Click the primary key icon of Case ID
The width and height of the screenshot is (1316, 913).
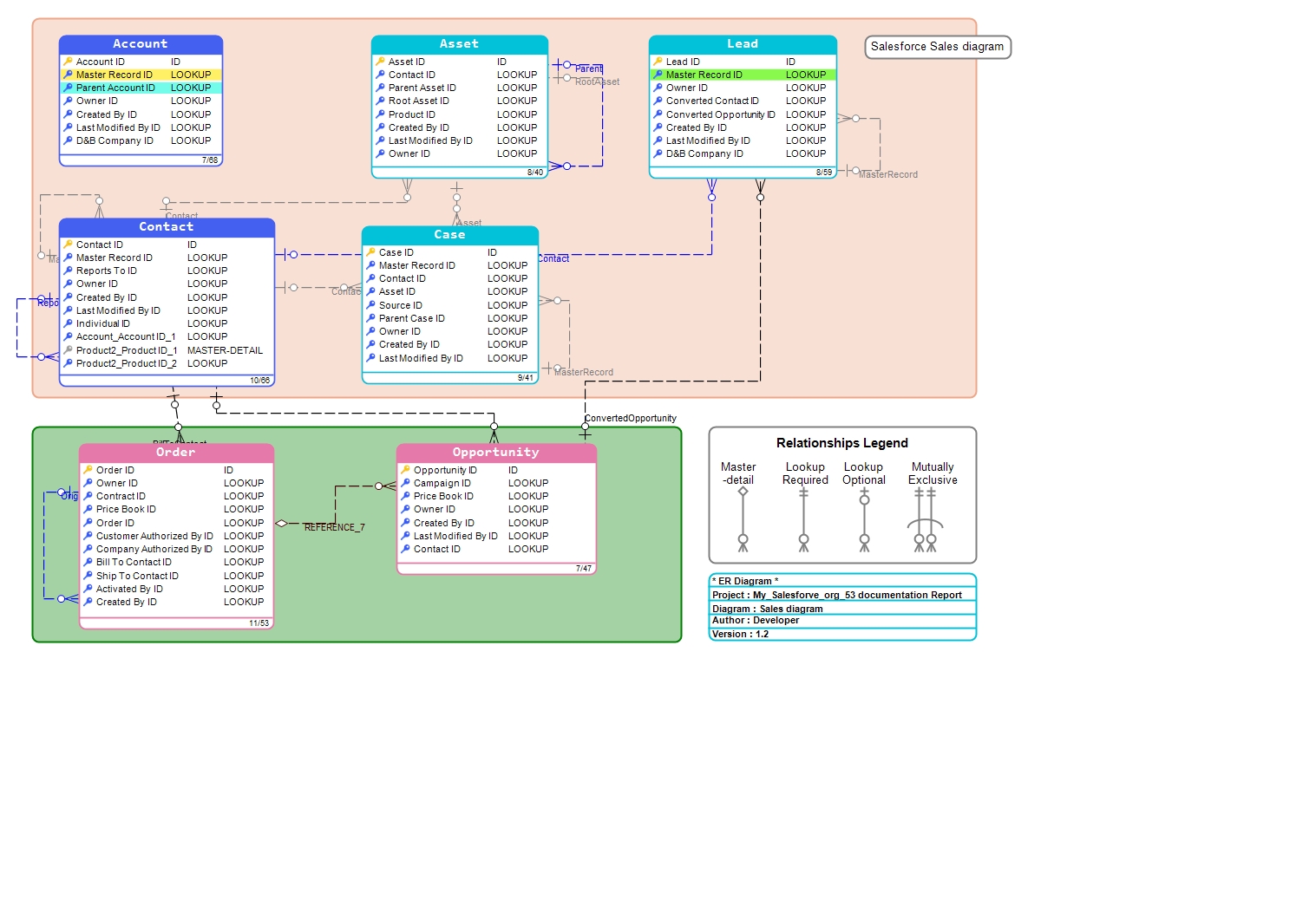pyautogui.click(x=370, y=252)
